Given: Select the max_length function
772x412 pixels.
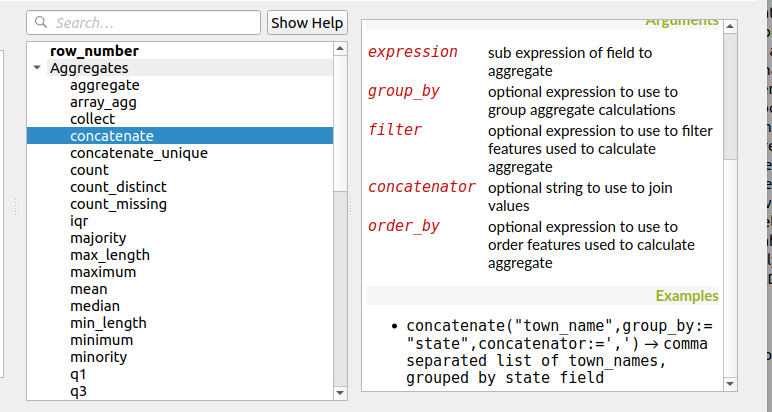Looking at the screenshot, I should [109, 255].
